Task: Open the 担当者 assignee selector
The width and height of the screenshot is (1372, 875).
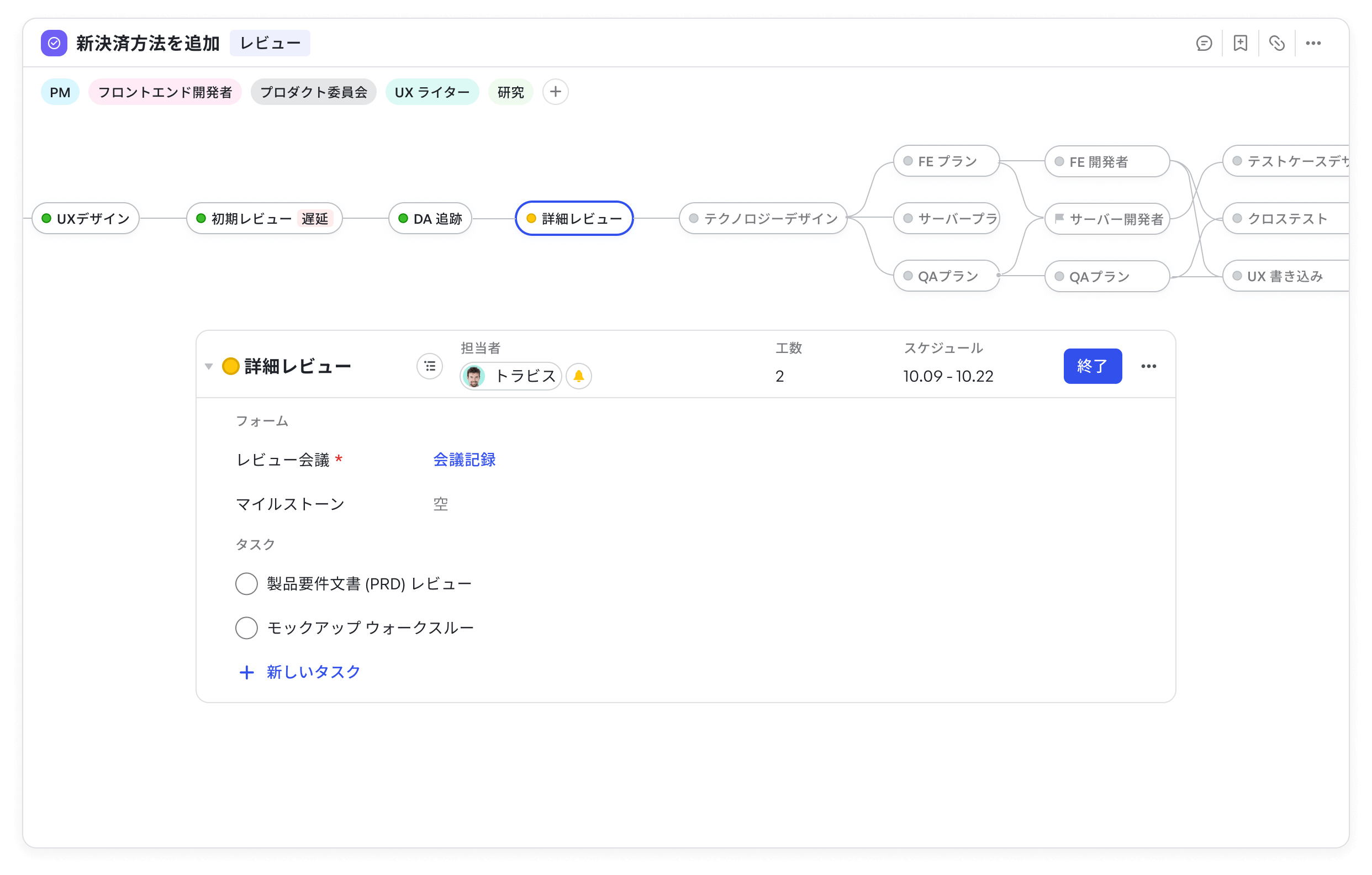Action: pos(510,376)
